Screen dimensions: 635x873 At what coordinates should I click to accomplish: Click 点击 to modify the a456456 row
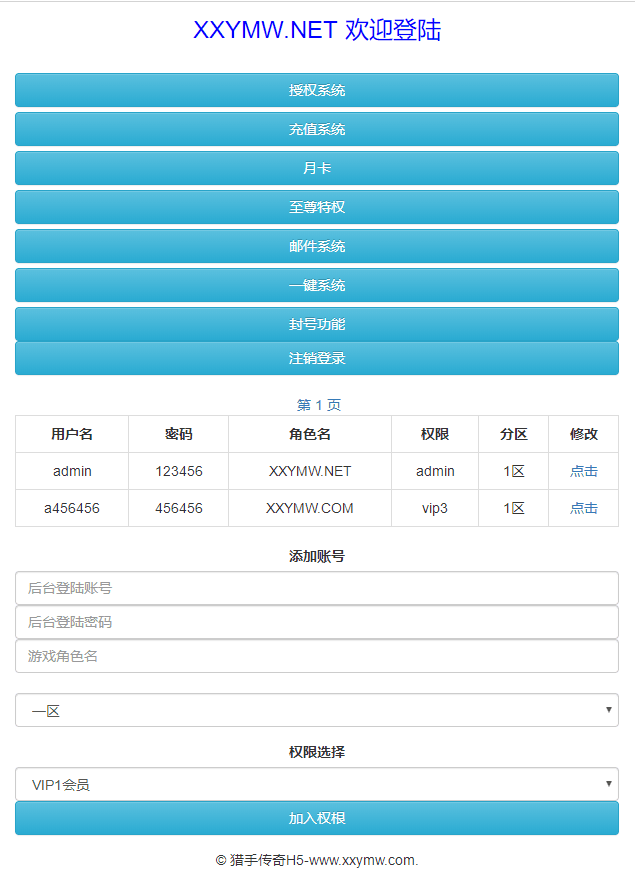pyautogui.click(x=583, y=508)
